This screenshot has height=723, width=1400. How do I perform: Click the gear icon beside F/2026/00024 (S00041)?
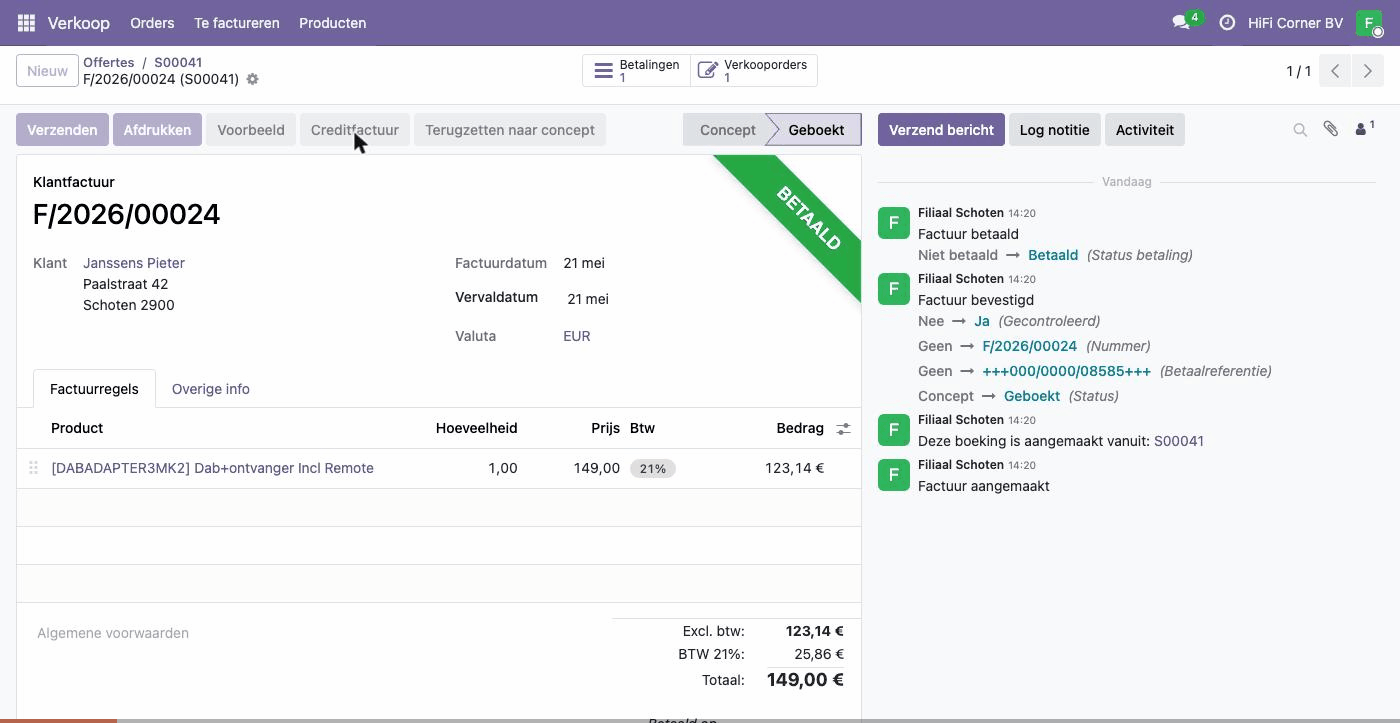(253, 79)
